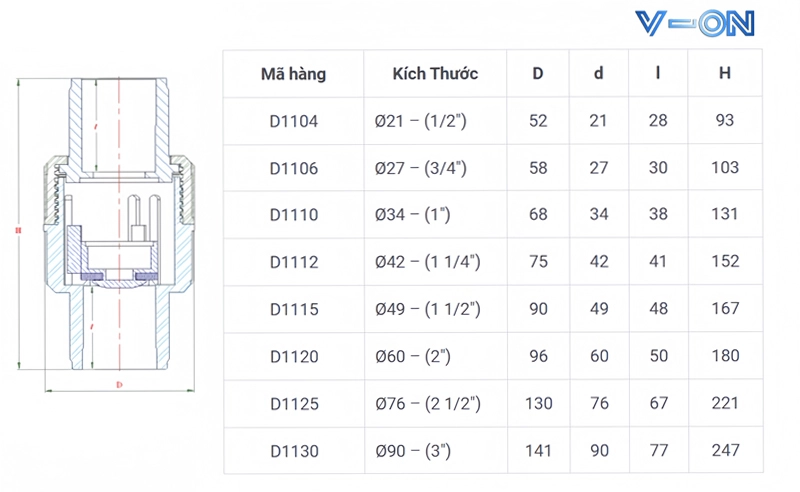
Task: Click size cell Ø42 – (1 1/4")
Action: click(428, 262)
